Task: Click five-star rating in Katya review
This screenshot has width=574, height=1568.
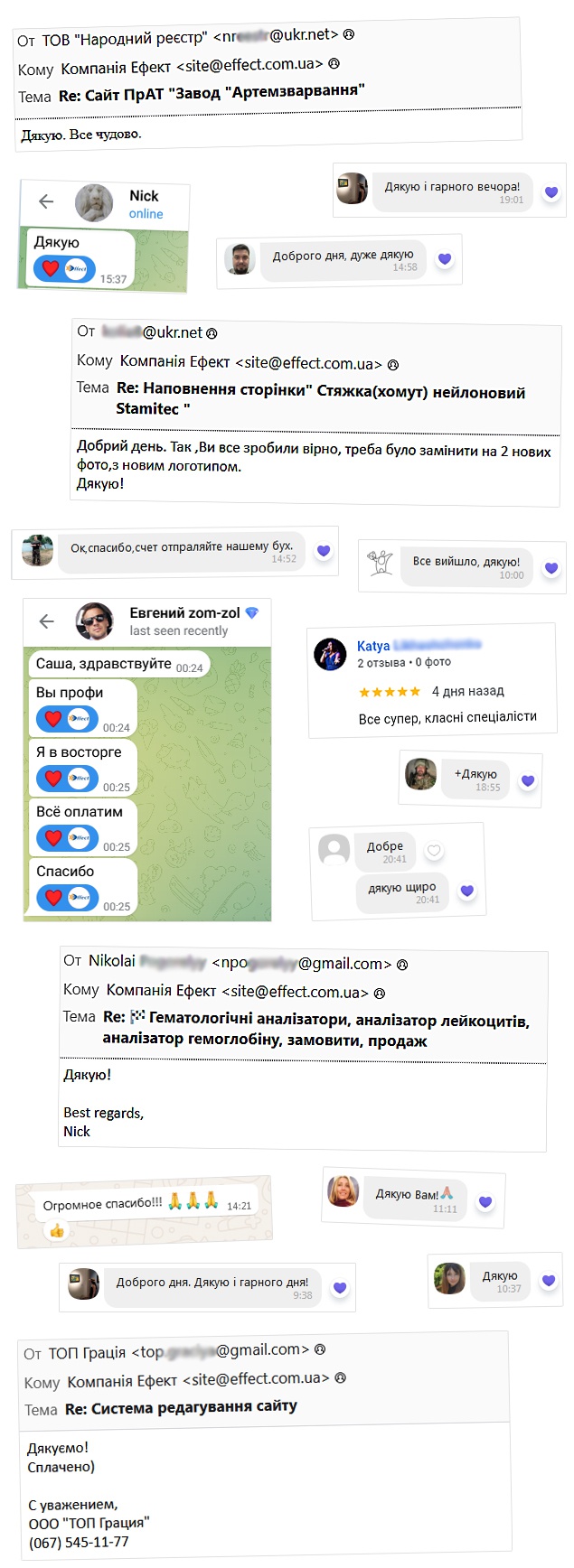Action: (x=390, y=691)
